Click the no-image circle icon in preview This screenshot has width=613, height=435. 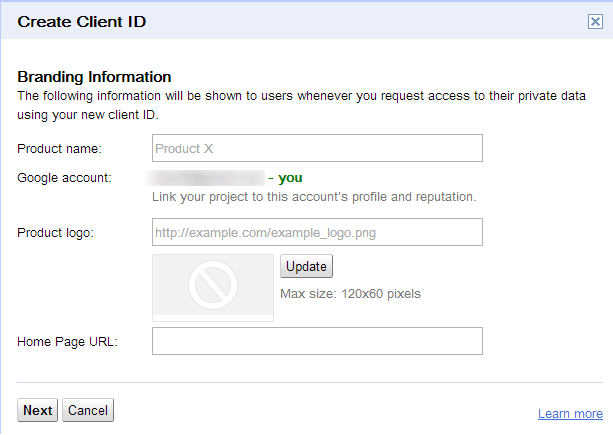(213, 285)
